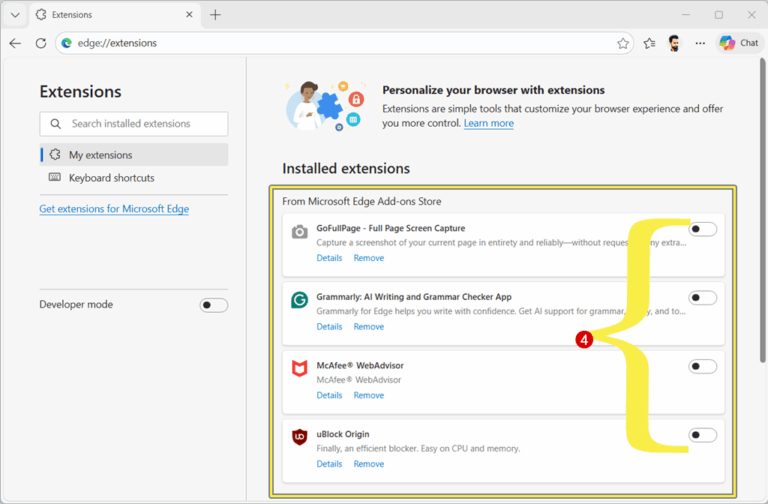
Task: Click the Installed extensions heading
Action: click(x=346, y=168)
